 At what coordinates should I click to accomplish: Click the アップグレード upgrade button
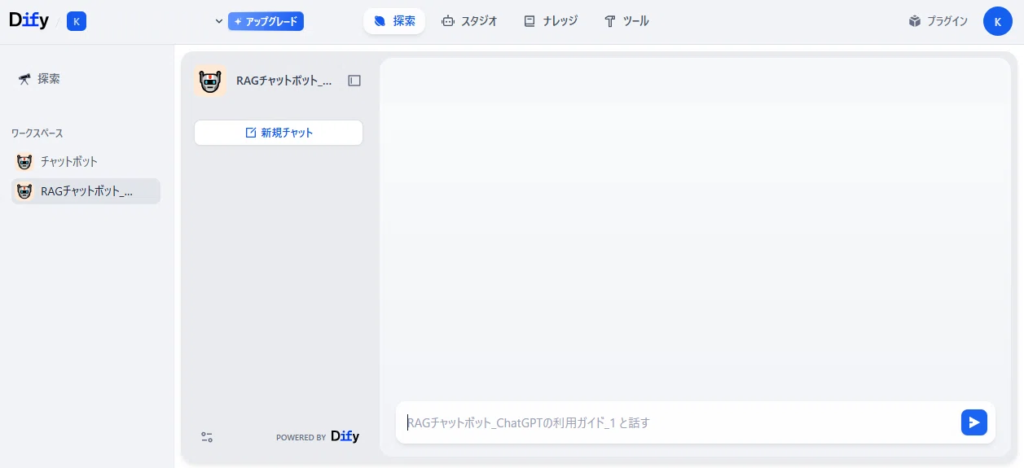click(x=266, y=22)
